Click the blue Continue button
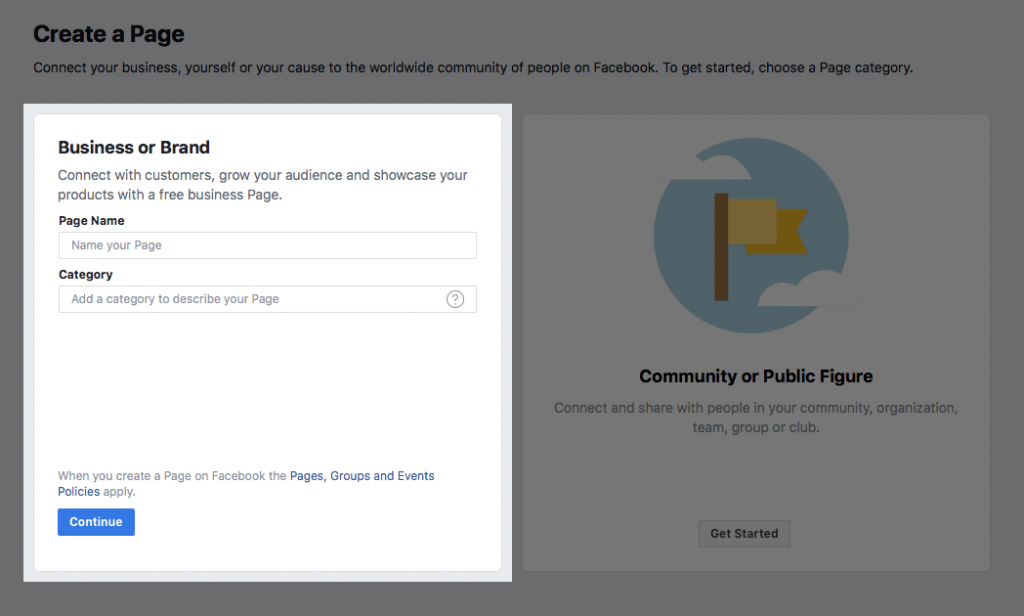Viewport: 1024px width, 616px height. pos(96,522)
